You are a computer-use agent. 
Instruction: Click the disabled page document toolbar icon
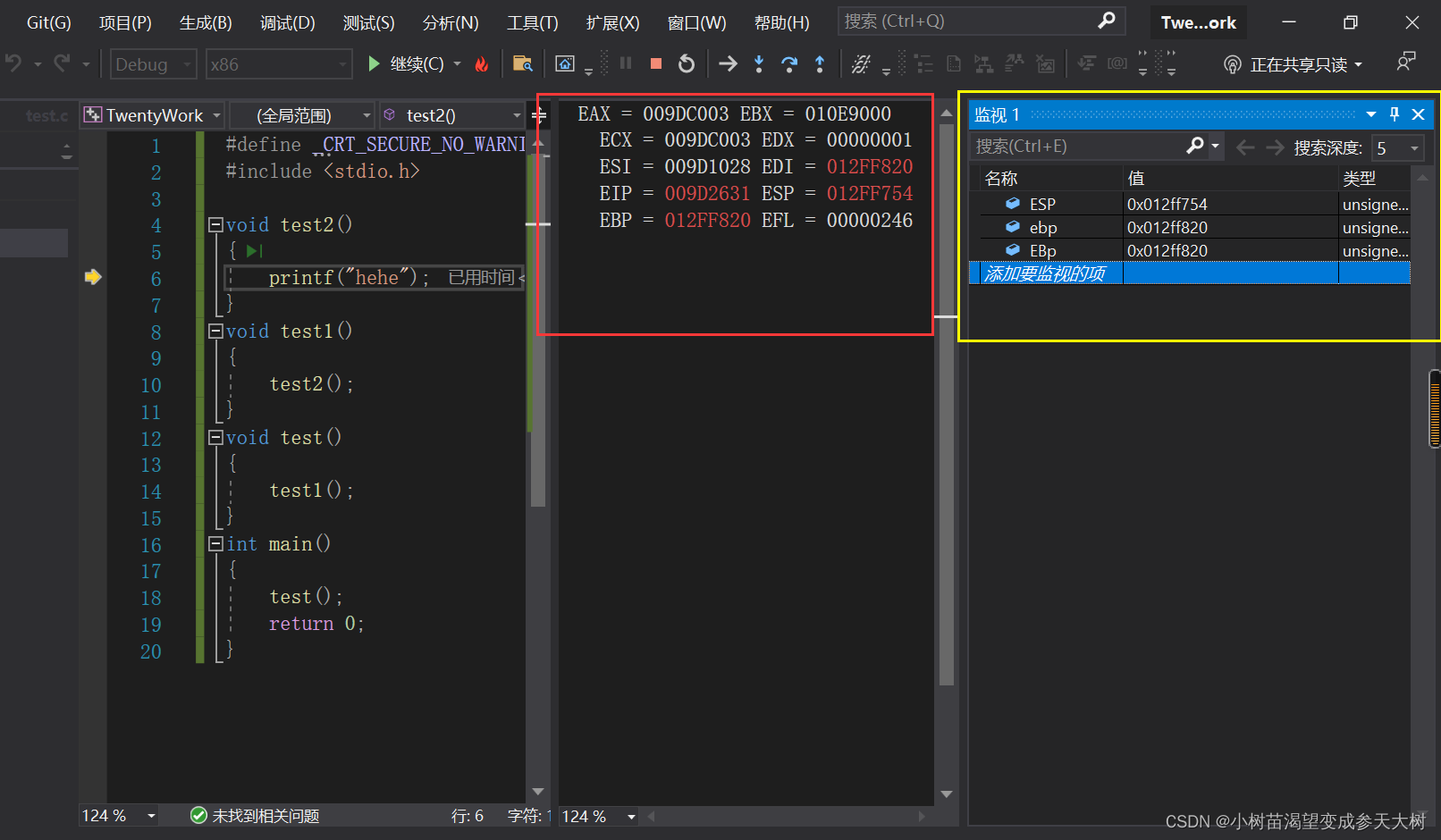953,63
